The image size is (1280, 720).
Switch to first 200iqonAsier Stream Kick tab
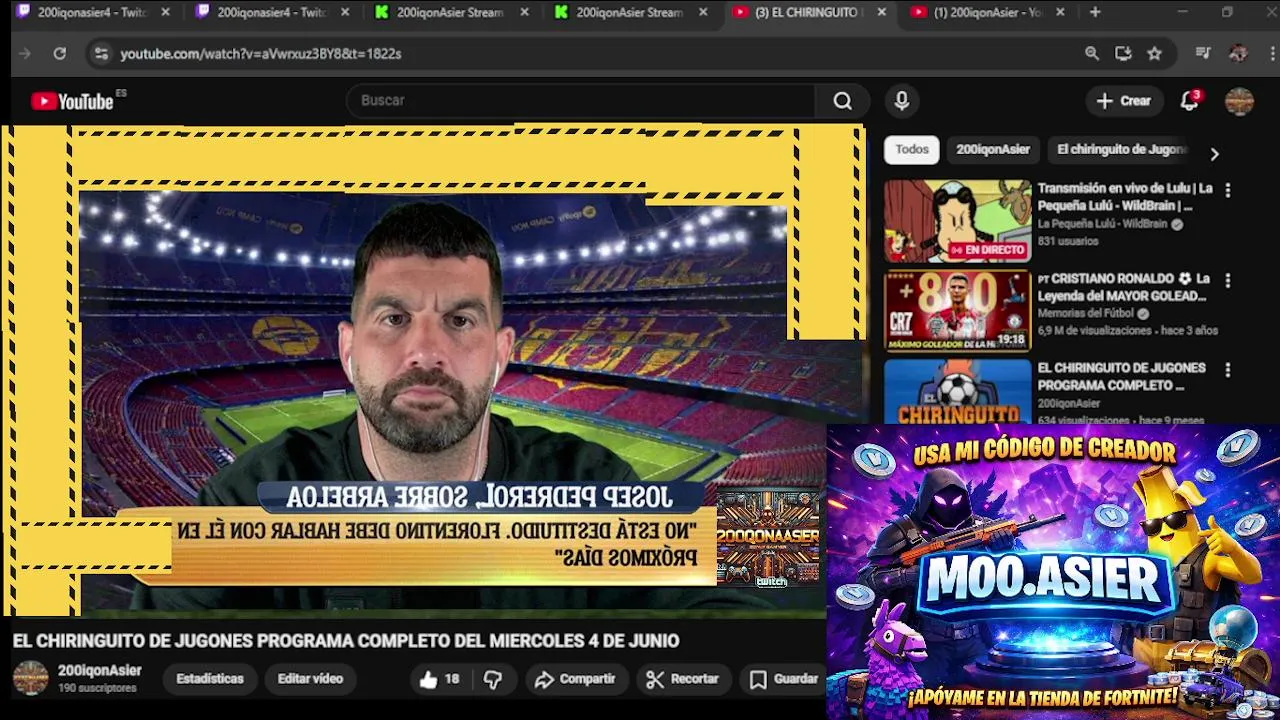[452, 13]
